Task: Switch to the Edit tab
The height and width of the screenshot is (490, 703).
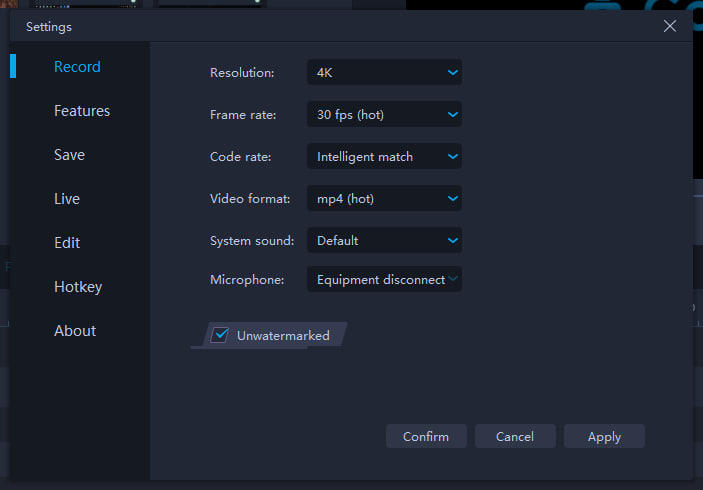Action: click(67, 243)
